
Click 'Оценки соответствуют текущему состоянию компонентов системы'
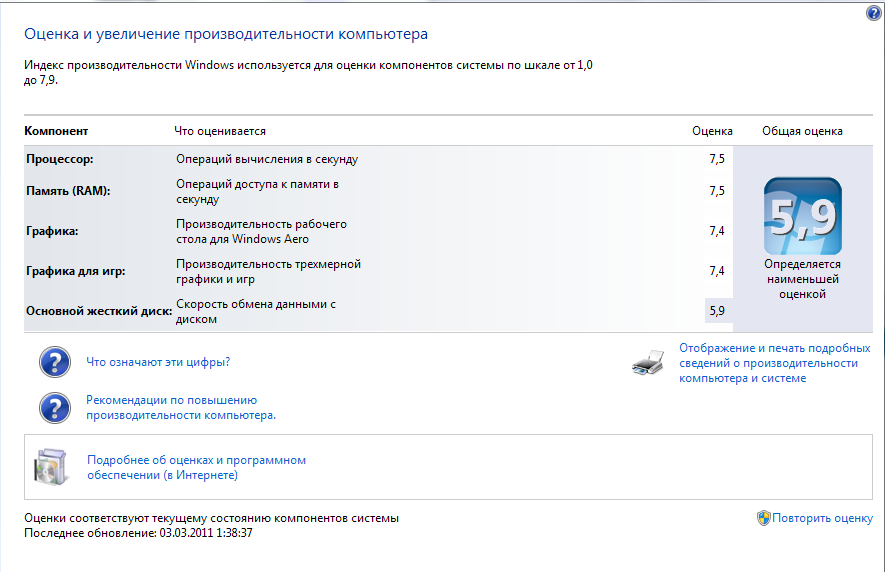(x=212, y=518)
